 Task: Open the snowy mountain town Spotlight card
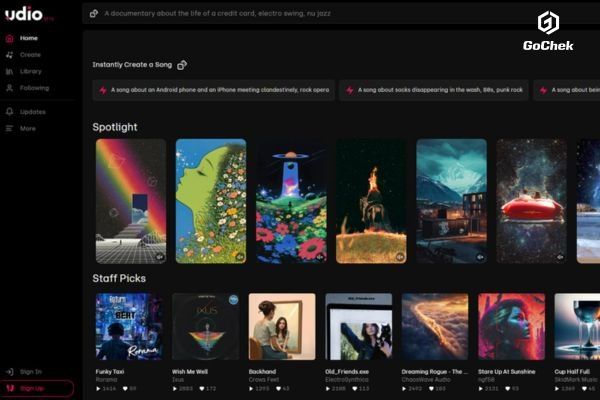(x=452, y=201)
